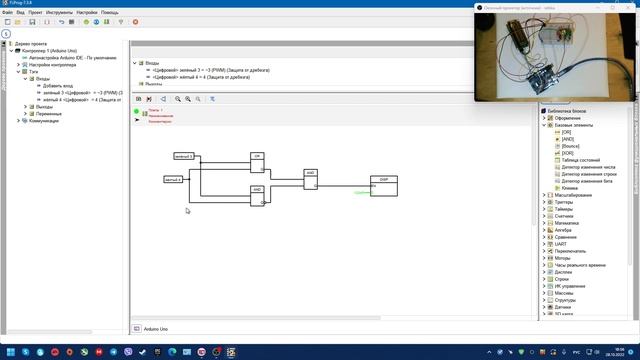This screenshot has height=360, width=640.
Task: Select зелёный 3 Цифровой input in tree
Action: tap(83, 93)
